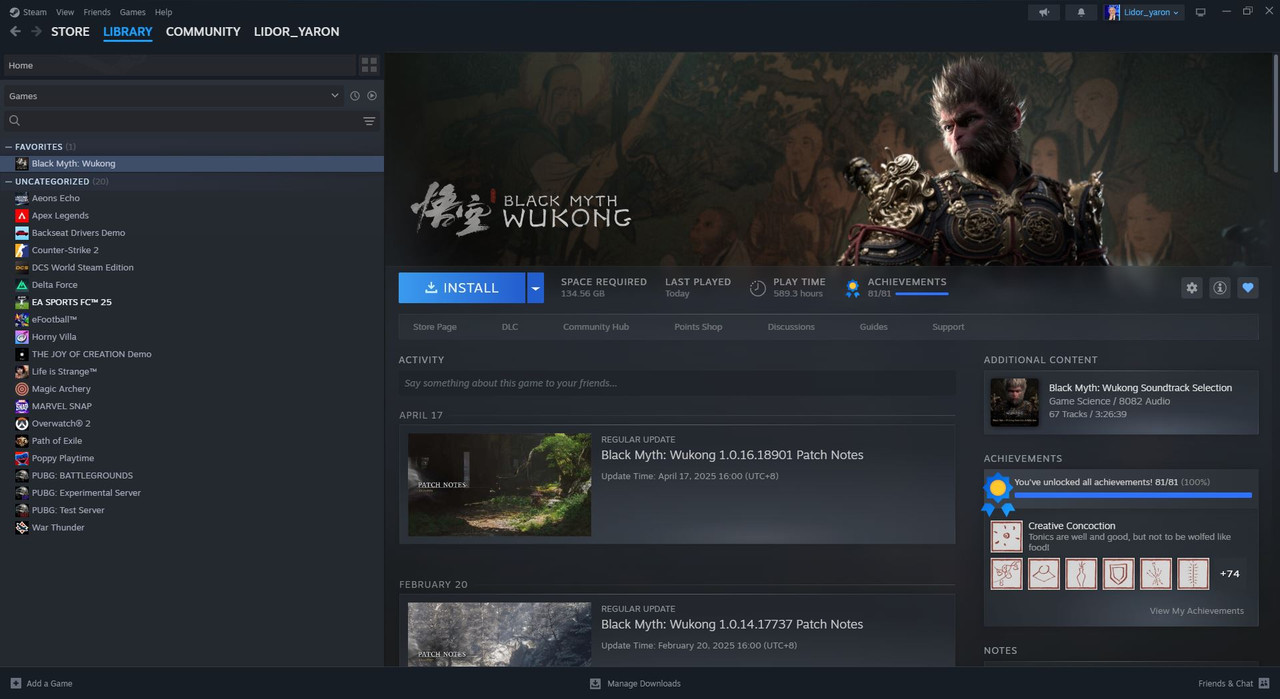This screenshot has width=1280, height=699.
Task: Open the View menu
Action: [65, 12]
